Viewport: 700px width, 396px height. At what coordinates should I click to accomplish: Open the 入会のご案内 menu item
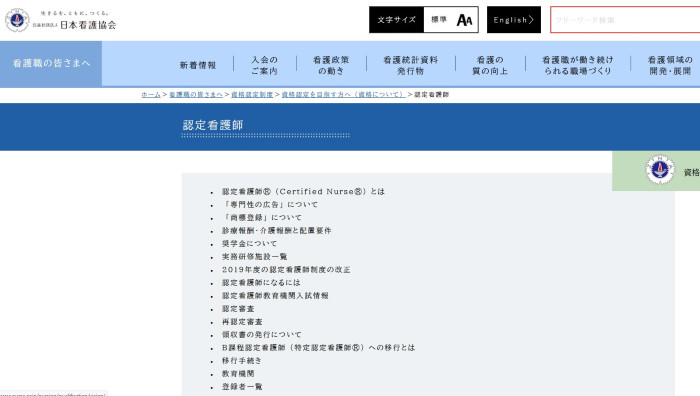[265, 65]
